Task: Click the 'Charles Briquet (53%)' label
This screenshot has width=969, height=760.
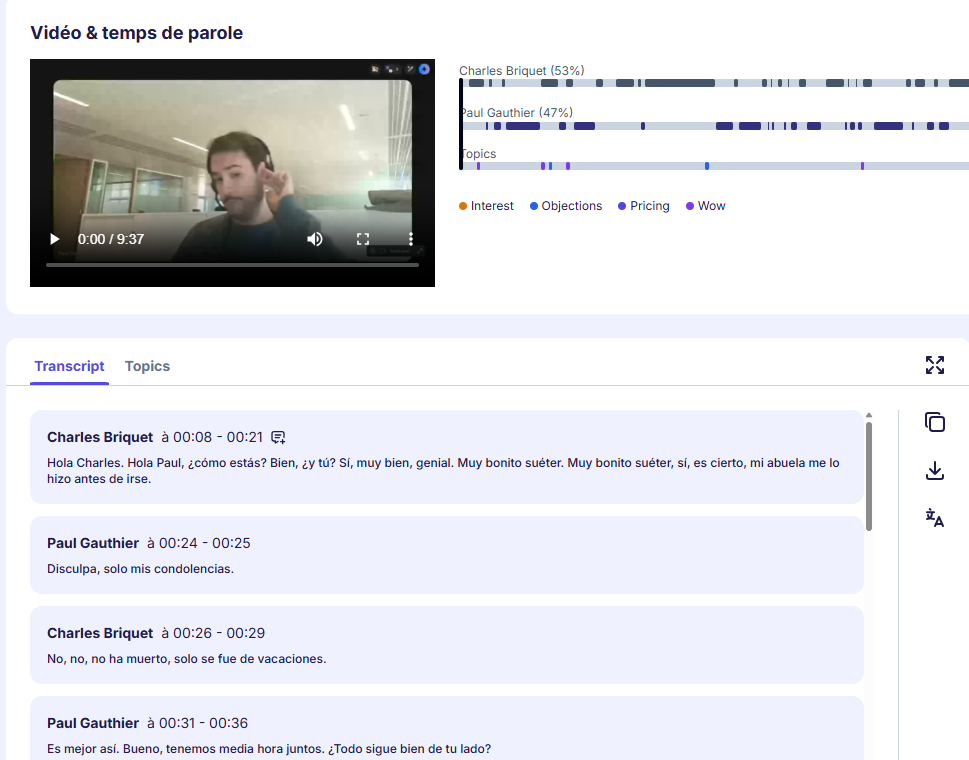Action: (522, 70)
